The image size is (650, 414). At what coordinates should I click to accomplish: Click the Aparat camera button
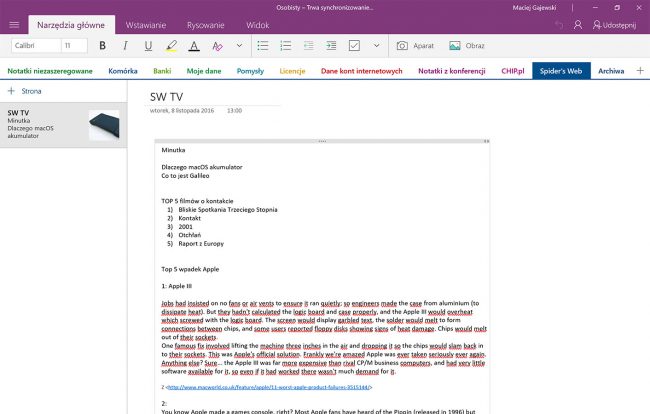415,46
